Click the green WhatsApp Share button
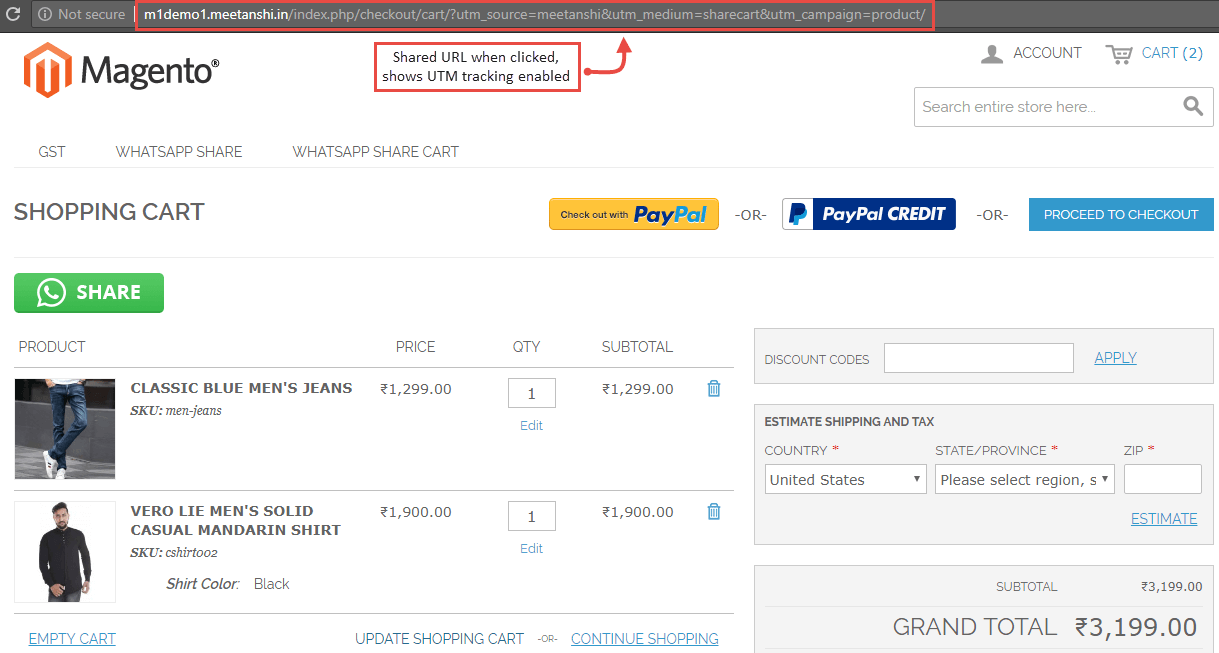 point(89,293)
